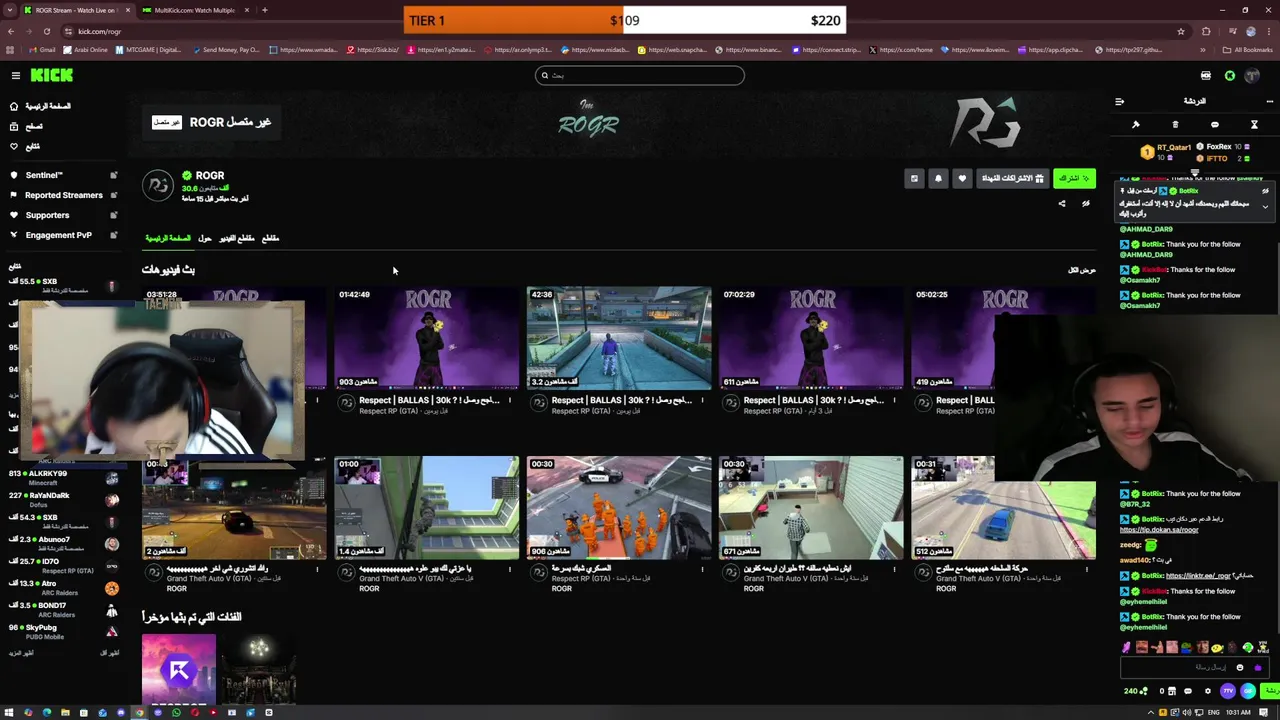This screenshot has width=1280, height=720.
Task: Click the share icon under channel buttons
Action: (1062, 204)
